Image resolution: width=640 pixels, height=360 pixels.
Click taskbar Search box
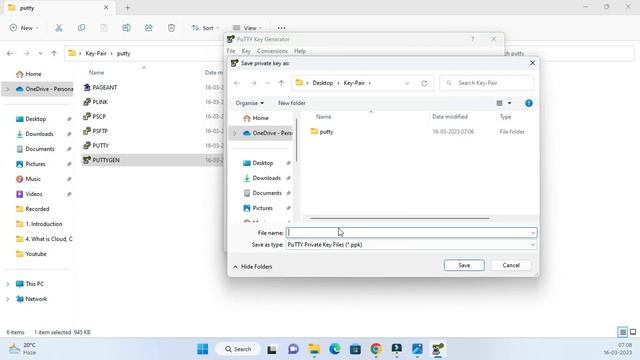pos(238,349)
